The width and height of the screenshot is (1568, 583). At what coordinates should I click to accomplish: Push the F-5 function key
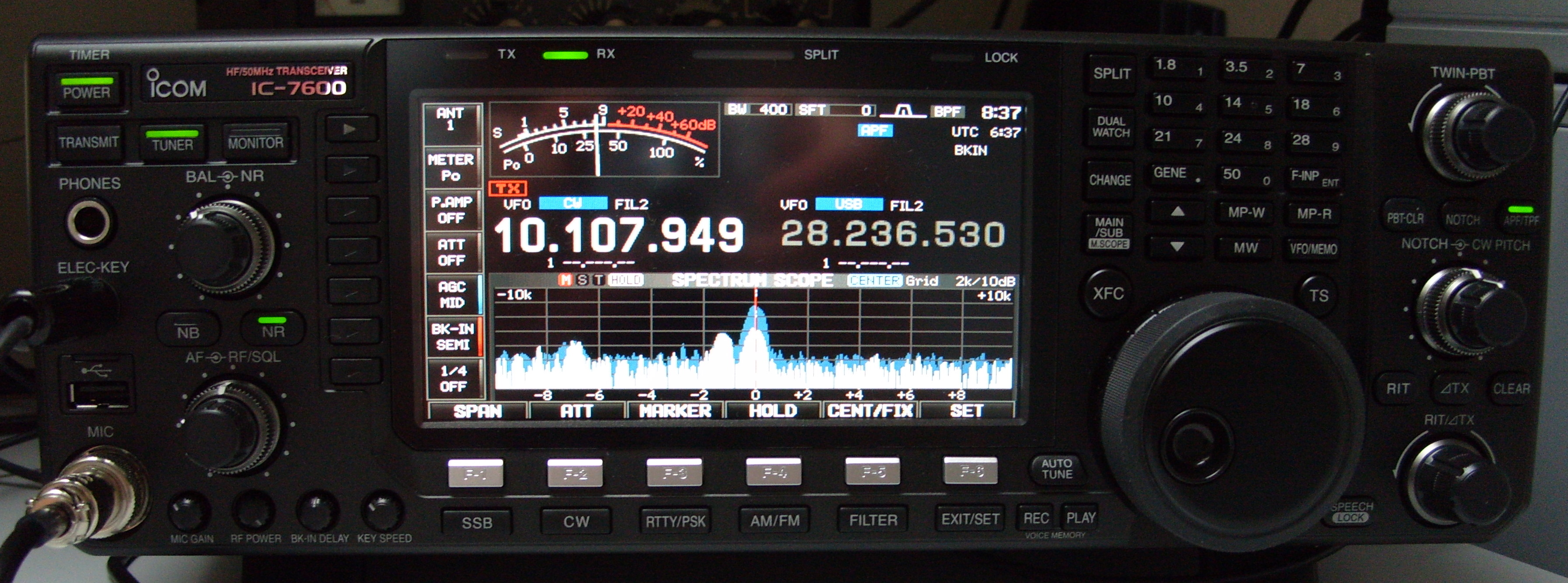[x=873, y=472]
